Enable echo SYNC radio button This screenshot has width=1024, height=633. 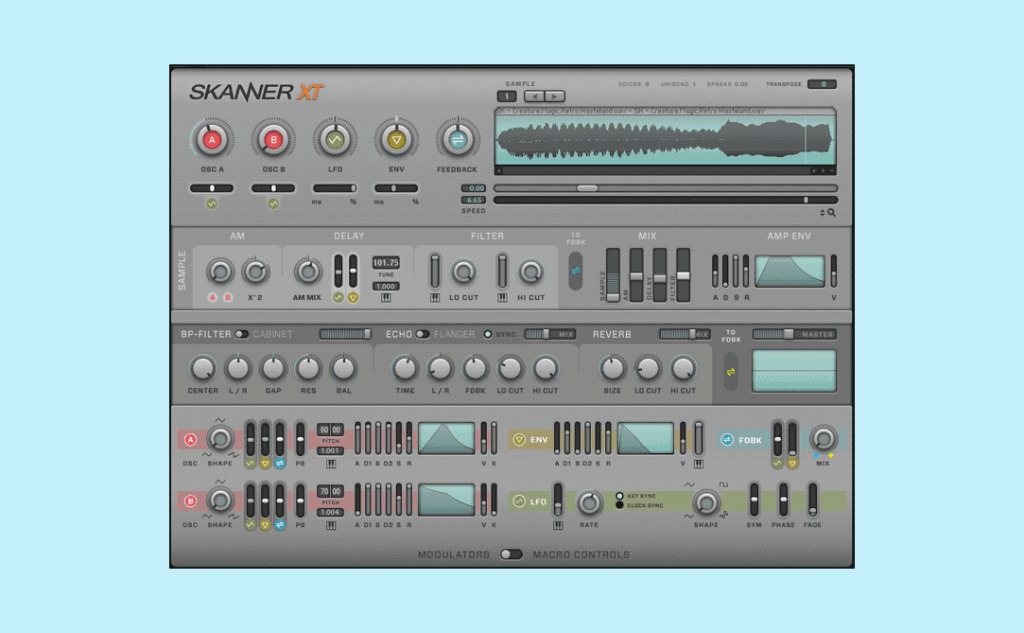[x=488, y=334]
